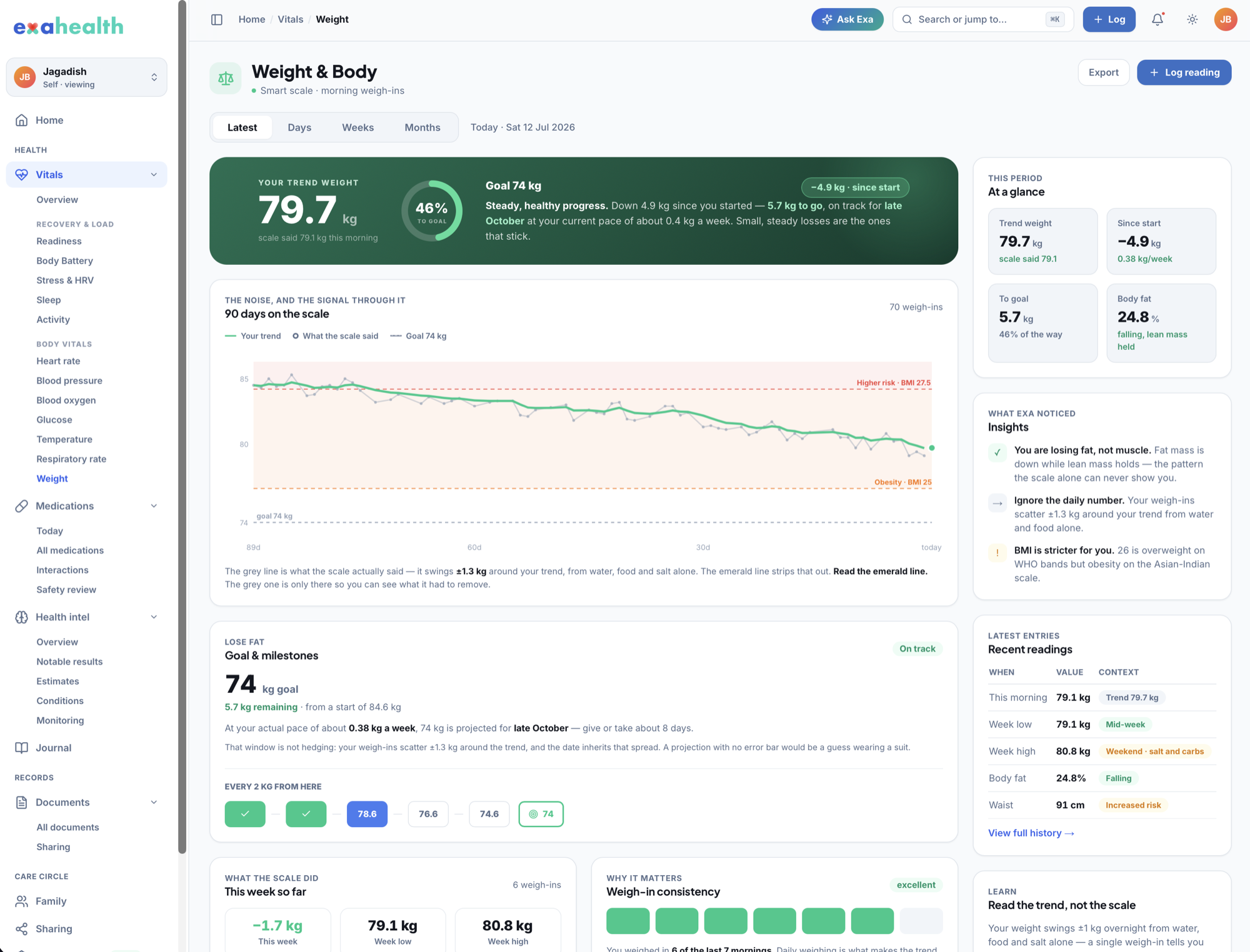Screen dimensions: 1250x952
Task: Click the top bar Log button
Action: click(x=1109, y=19)
